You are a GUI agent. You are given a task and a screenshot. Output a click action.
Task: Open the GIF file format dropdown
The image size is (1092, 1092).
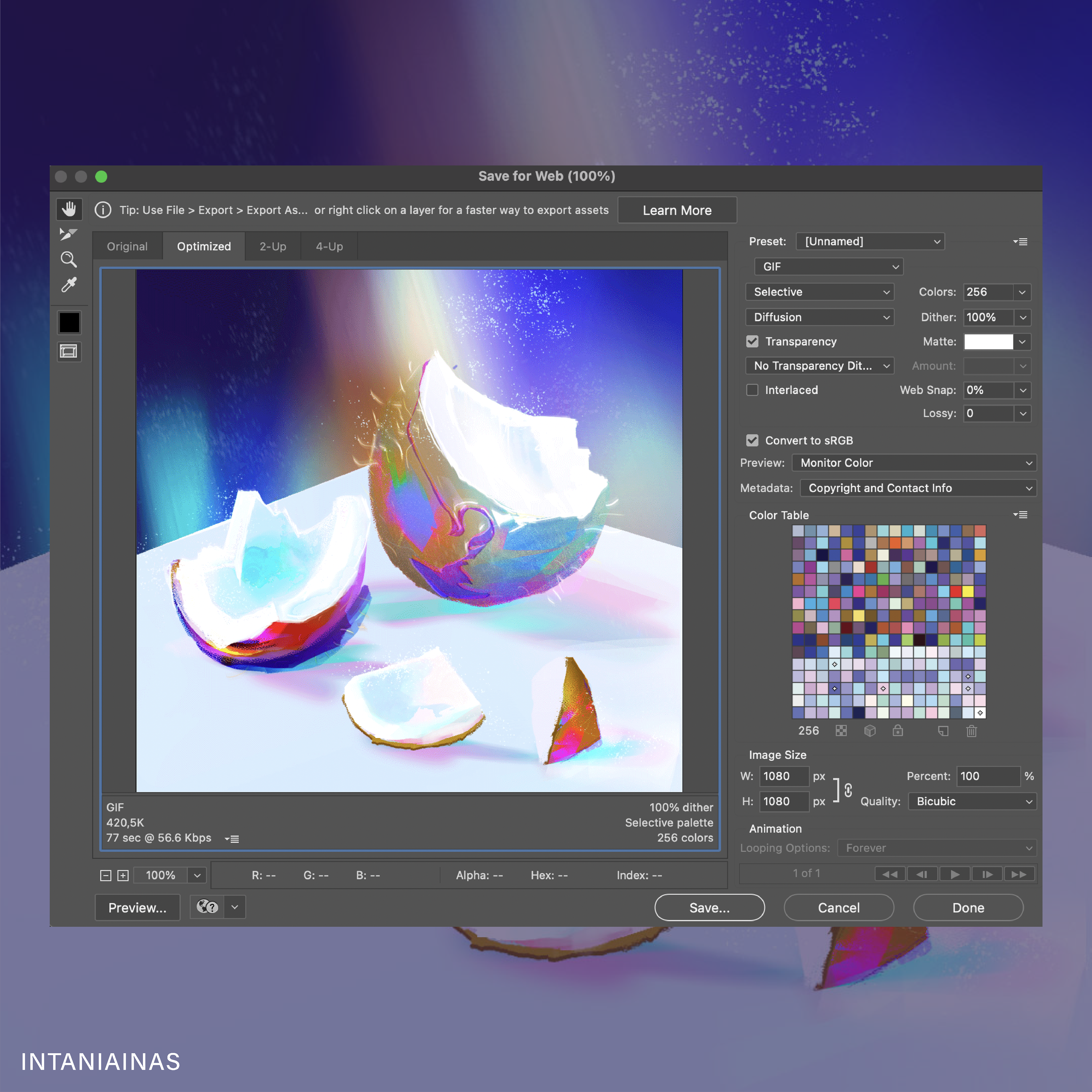pyautogui.click(x=829, y=267)
